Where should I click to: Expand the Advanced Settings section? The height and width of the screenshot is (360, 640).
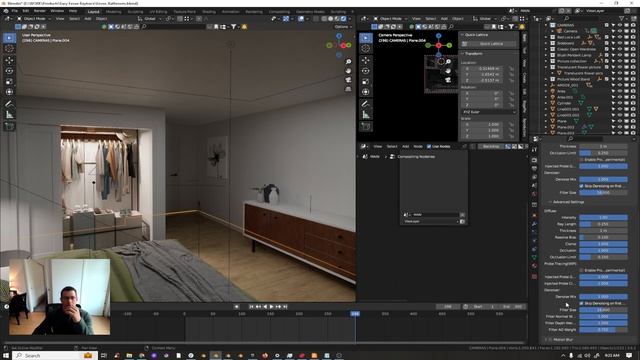point(567,202)
